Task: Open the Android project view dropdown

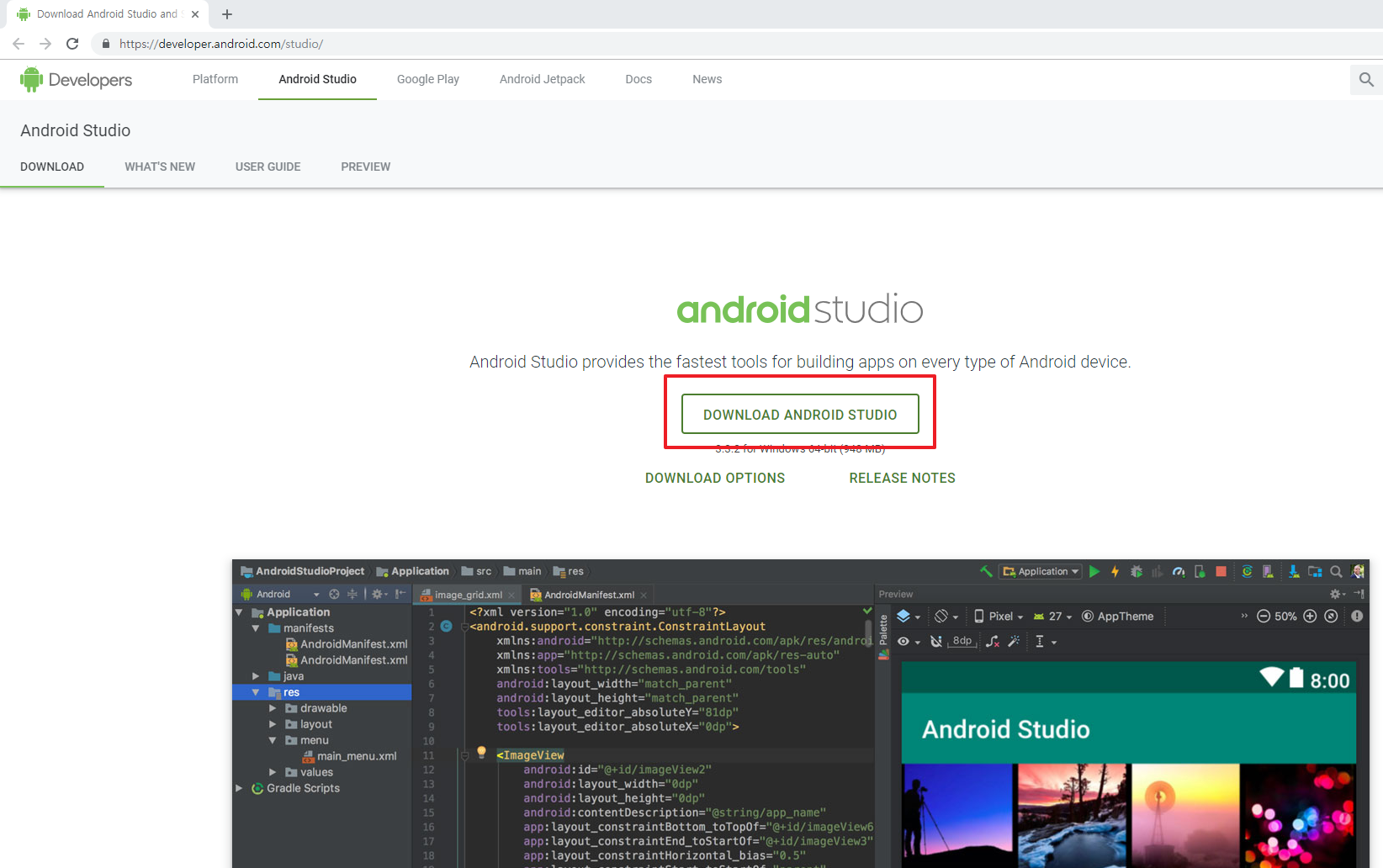Action: (281, 594)
